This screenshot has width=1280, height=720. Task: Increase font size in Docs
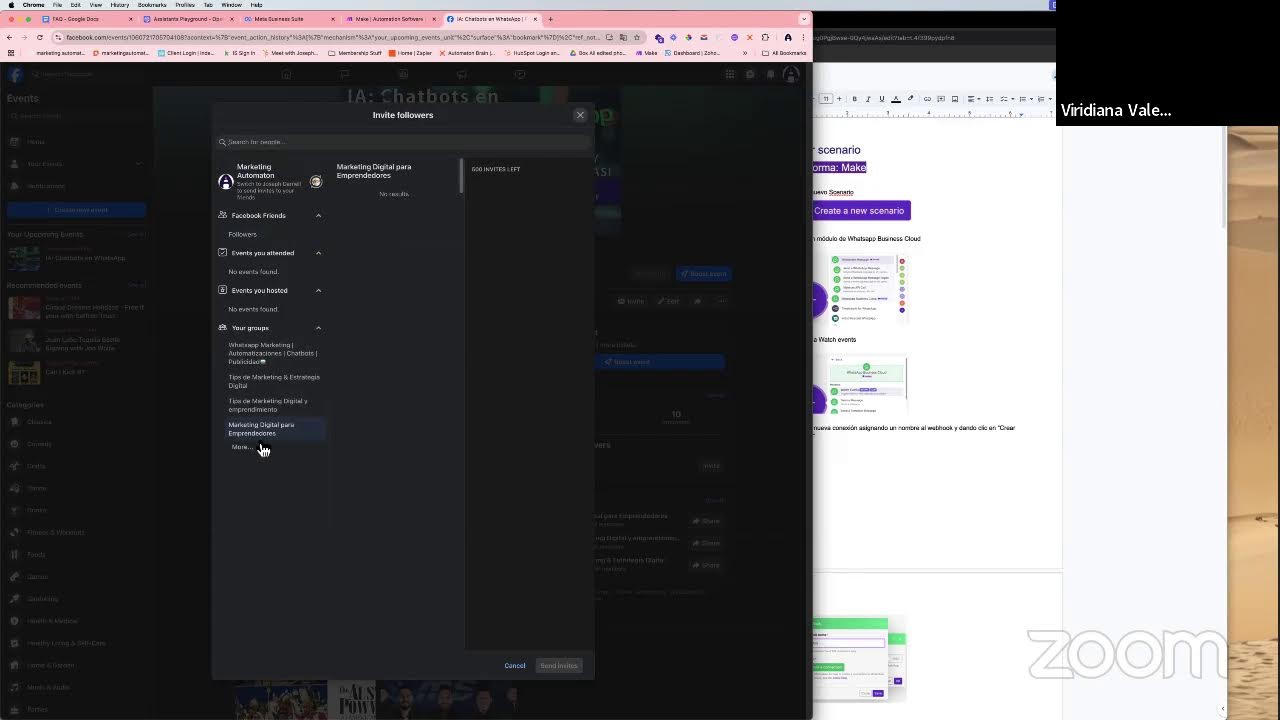[x=840, y=99]
